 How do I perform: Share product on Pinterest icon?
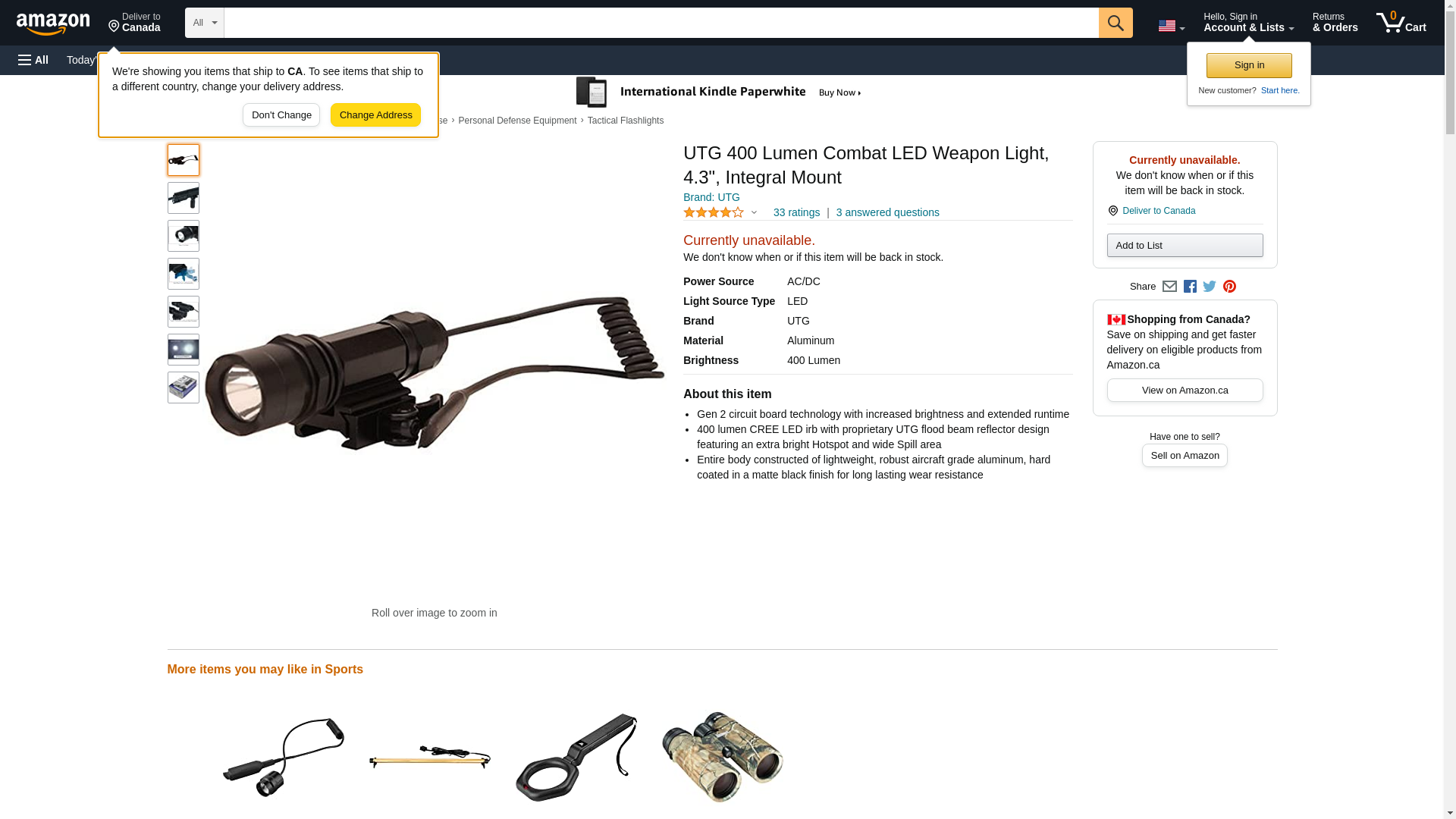click(1229, 287)
